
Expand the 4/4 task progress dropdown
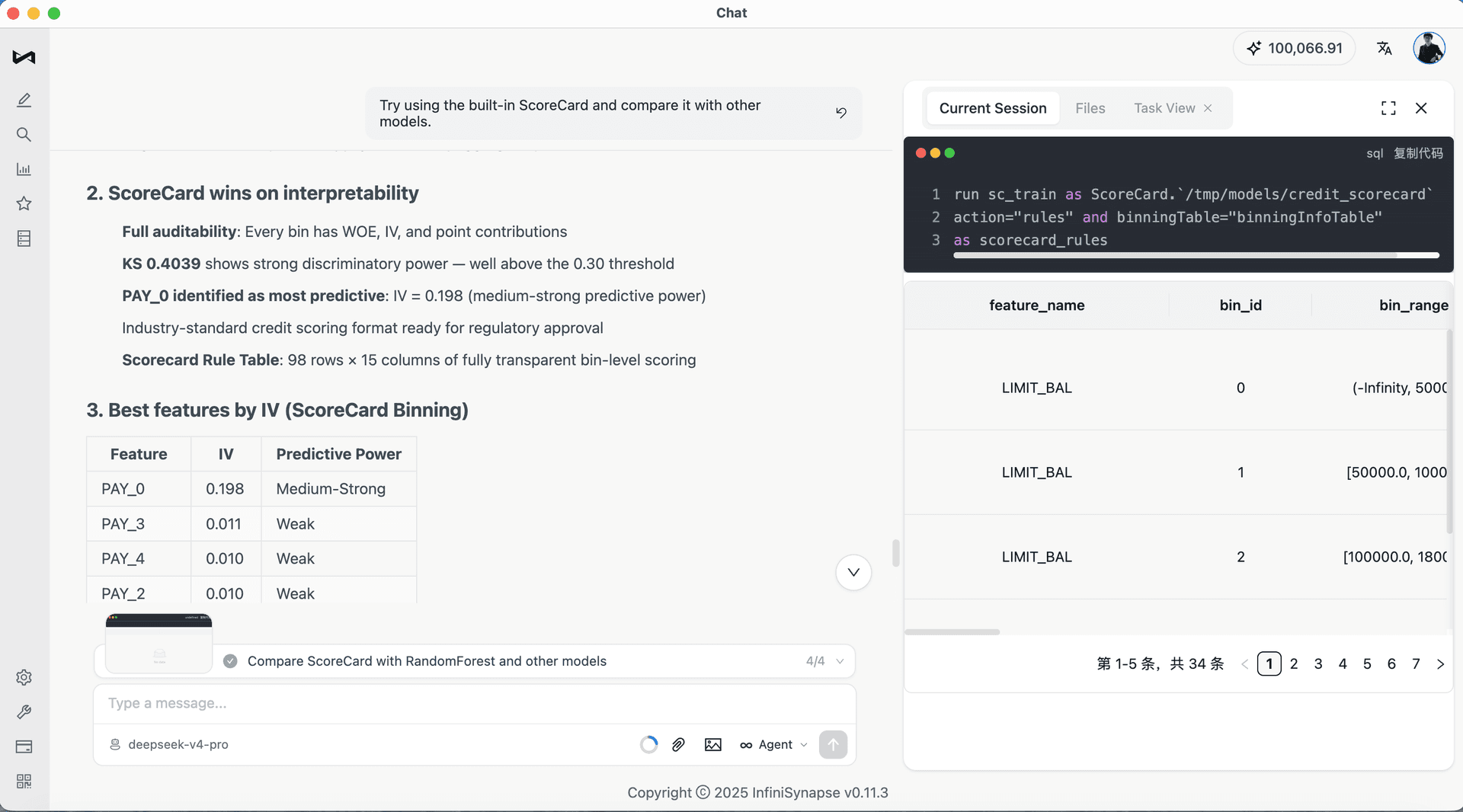(840, 661)
